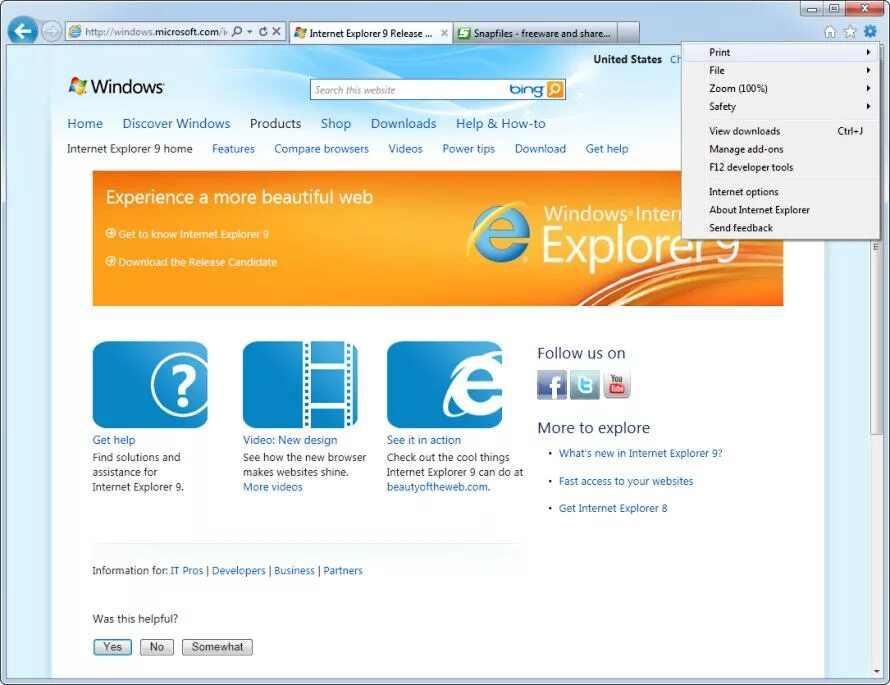Open the YouTube icon under Follow us on
The image size is (890, 685).
[617, 385]
